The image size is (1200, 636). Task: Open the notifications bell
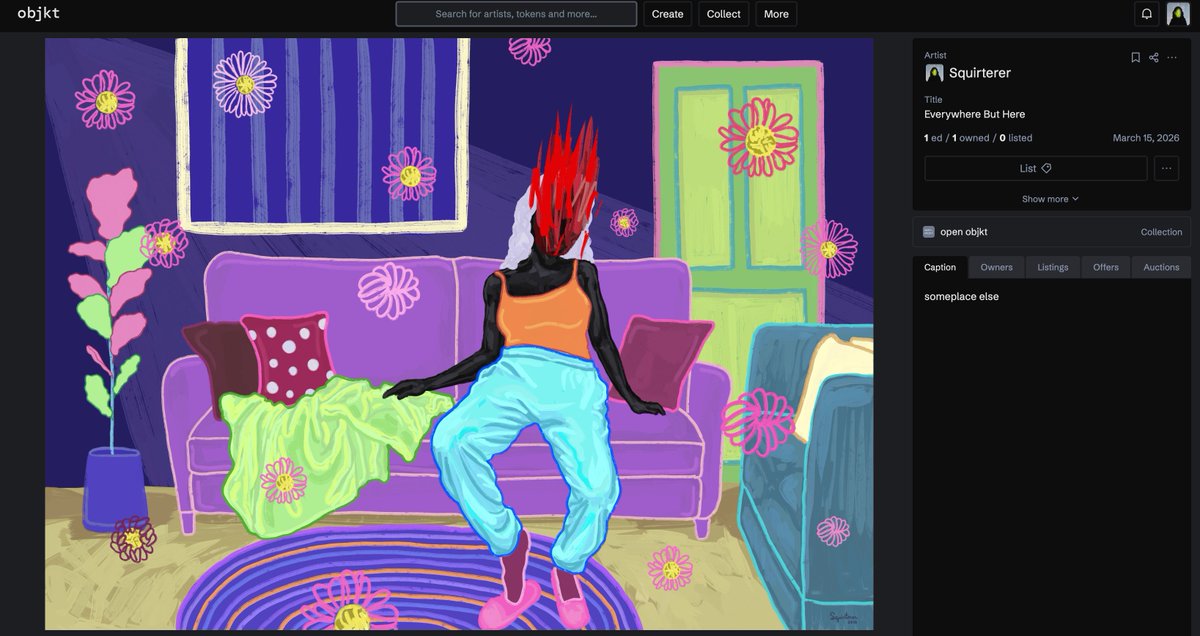coord(1147,14)
